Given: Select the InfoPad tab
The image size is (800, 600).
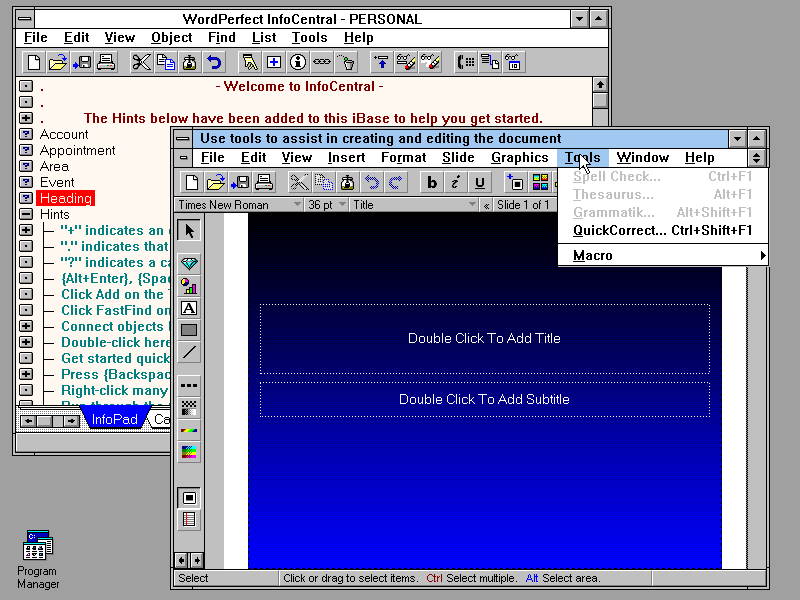Looking at the screenshot, I should coord(114,419).
